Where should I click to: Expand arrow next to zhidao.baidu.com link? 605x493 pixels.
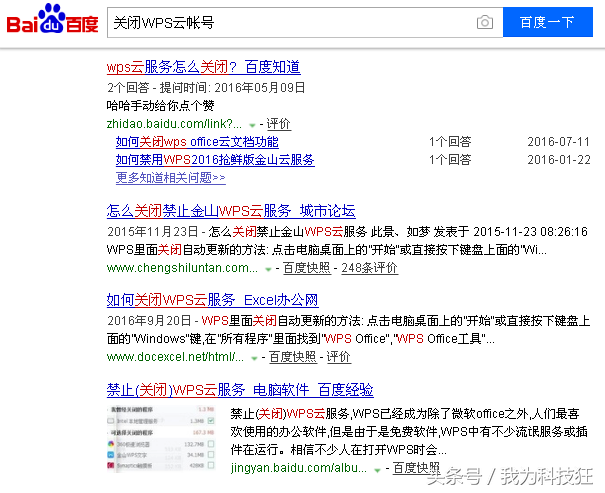(x=252, y=125)
